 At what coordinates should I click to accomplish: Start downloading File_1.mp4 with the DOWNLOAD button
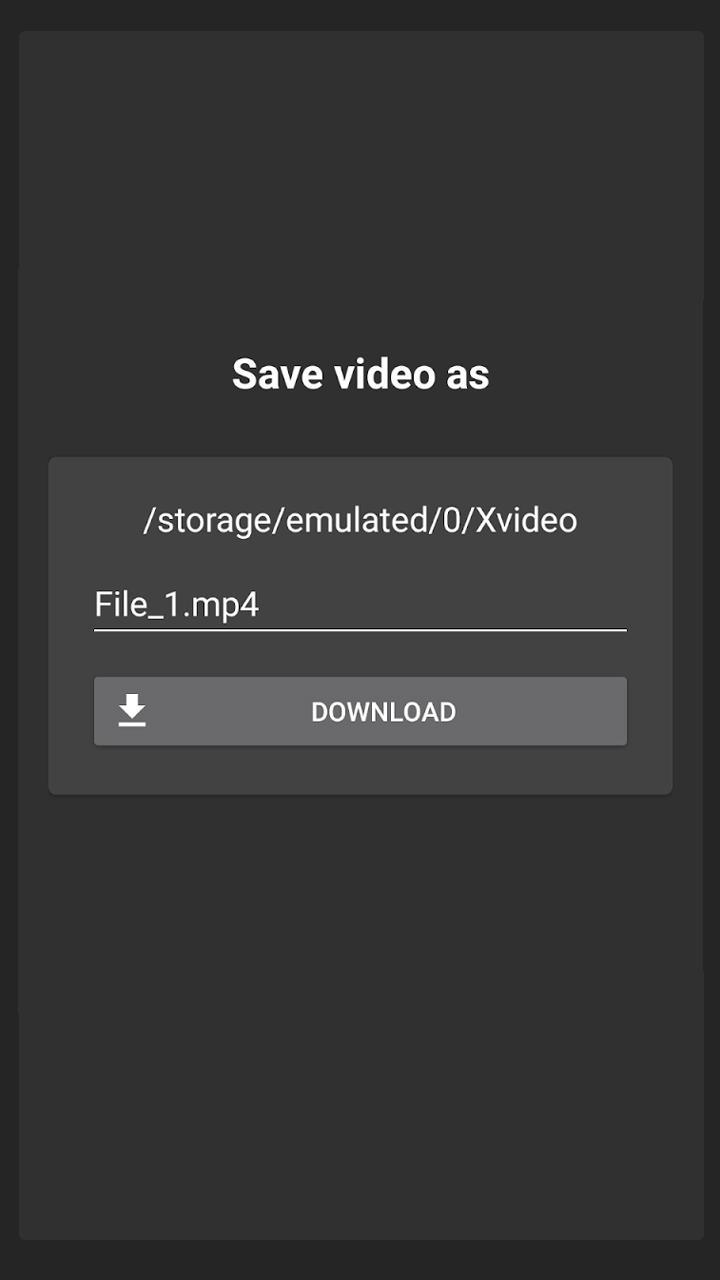(x=360, y=711)
